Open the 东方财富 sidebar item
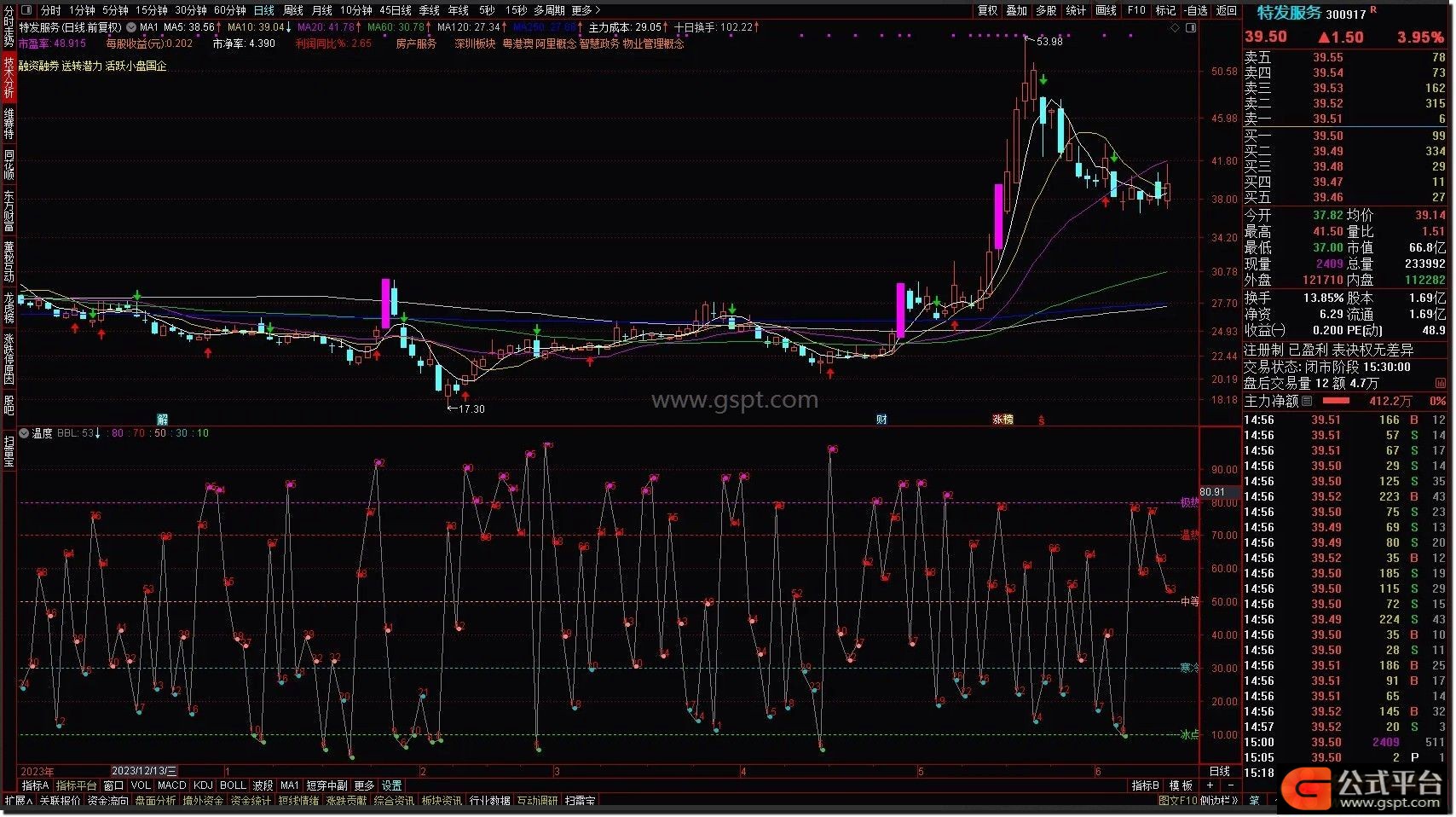This screenshot has width=1456, height=817. click(x=9, y=210)
